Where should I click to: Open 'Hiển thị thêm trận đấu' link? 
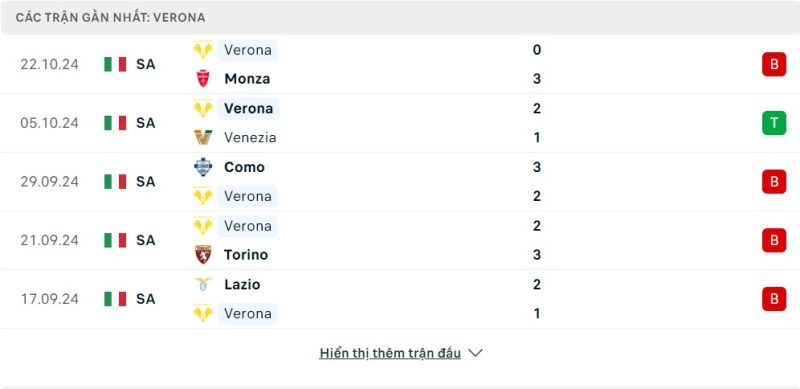(390, 353)
